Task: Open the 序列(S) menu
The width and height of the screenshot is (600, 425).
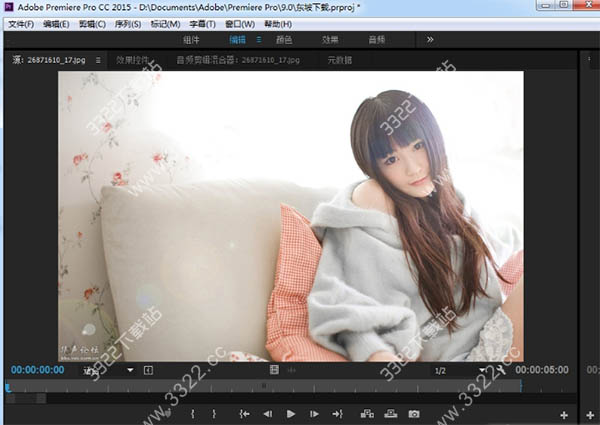Action: (x=128, y=24)
